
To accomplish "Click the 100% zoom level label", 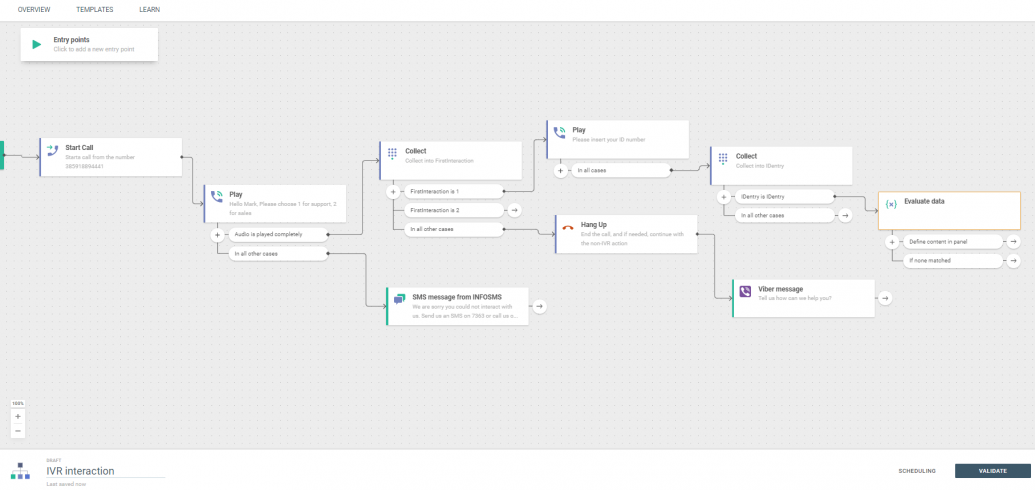I will (x=18, y=403).
